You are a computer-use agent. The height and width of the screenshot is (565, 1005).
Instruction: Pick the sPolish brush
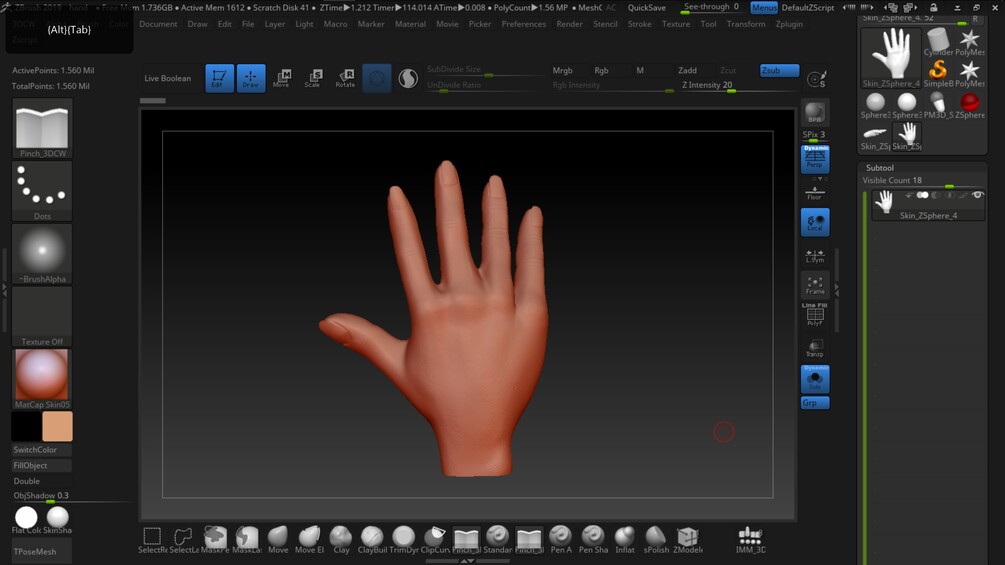pos(656,540)
